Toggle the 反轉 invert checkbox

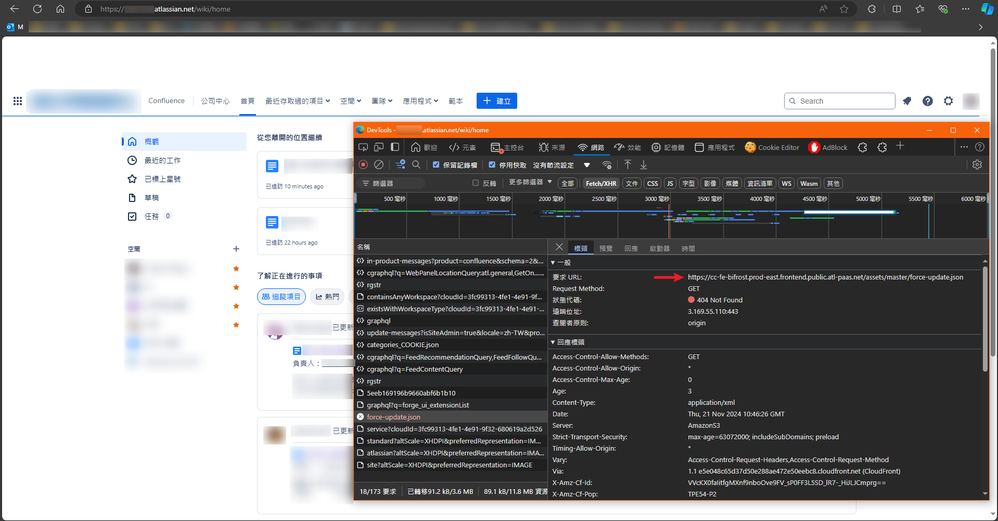[x=475, y=183]
